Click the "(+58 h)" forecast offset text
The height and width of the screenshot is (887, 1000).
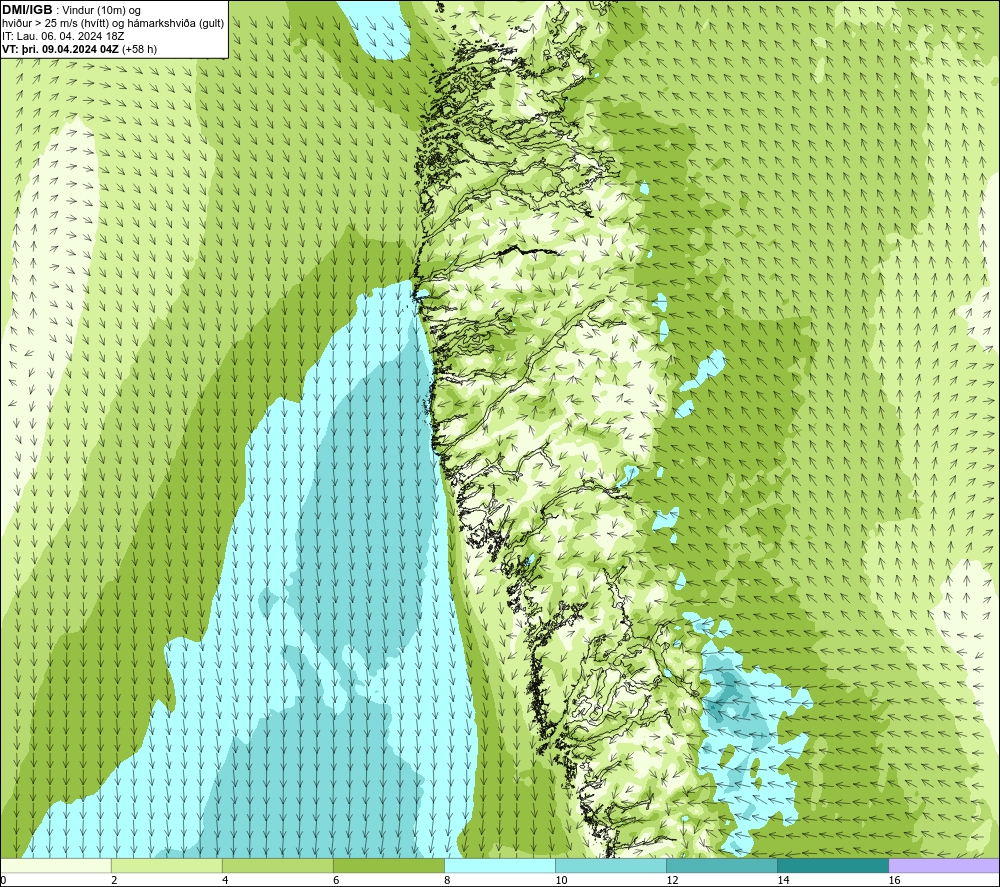coord(140,49)
